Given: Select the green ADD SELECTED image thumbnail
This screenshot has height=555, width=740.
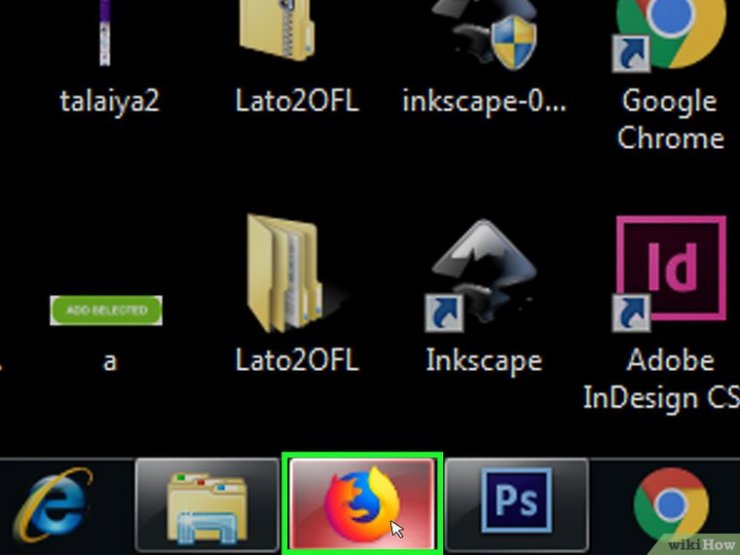Looking at the screenshot, I should coord(106,310).
